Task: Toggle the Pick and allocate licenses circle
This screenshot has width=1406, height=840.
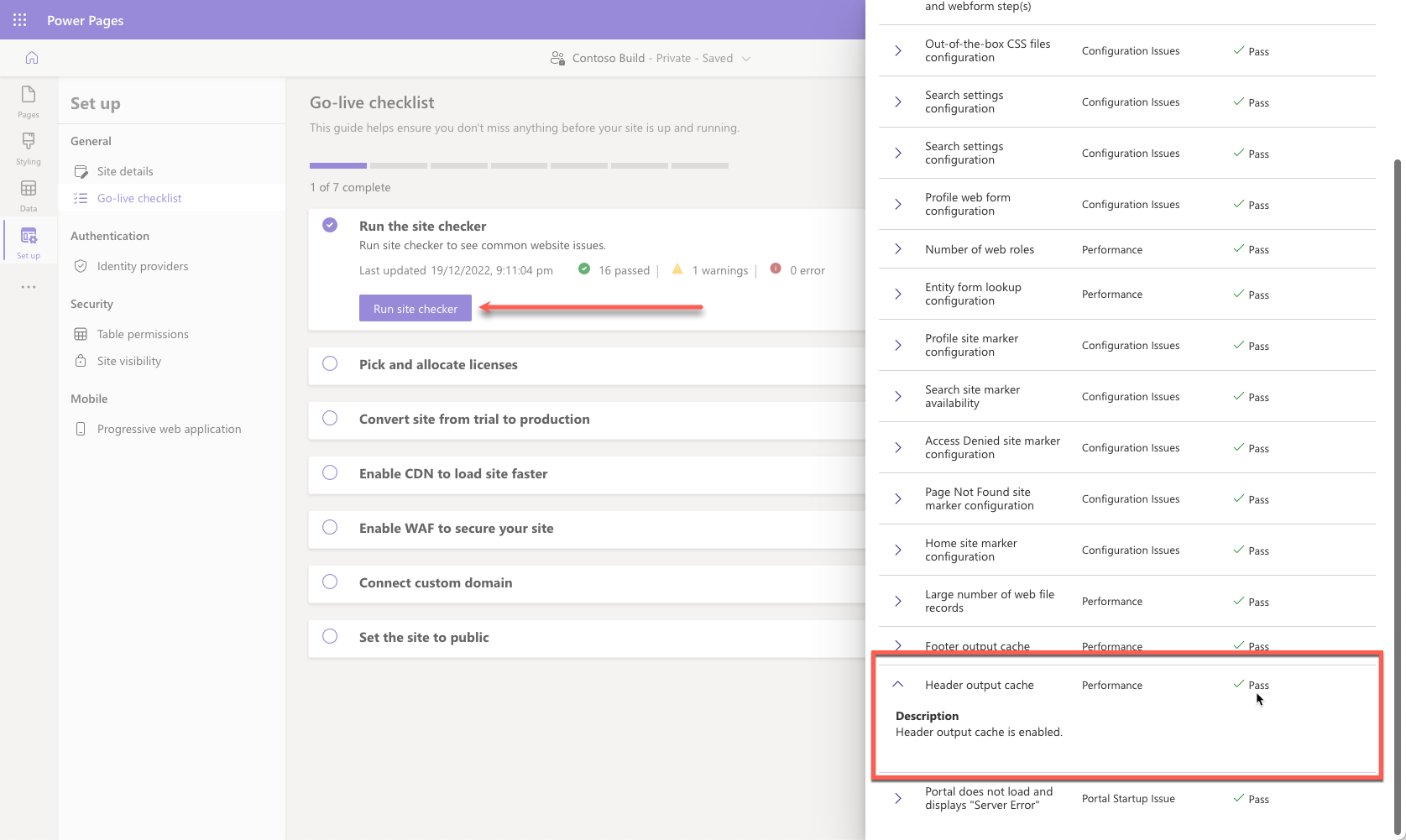Action: point(330,364)
